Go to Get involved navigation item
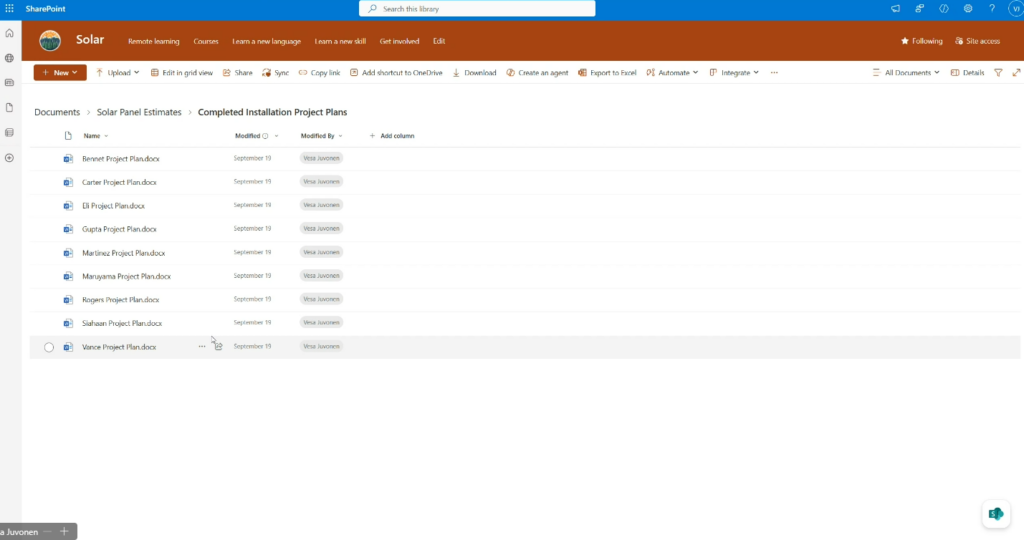 pyautogui.click(x=399, y=42)
